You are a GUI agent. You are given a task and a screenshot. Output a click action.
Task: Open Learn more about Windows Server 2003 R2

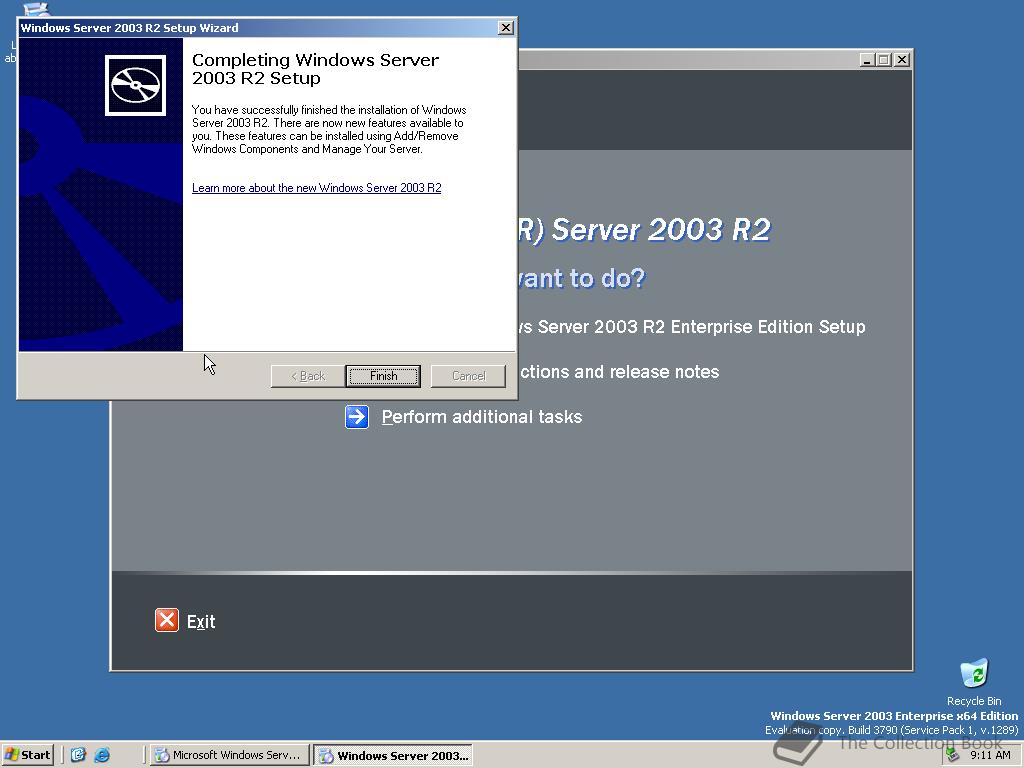317,188
